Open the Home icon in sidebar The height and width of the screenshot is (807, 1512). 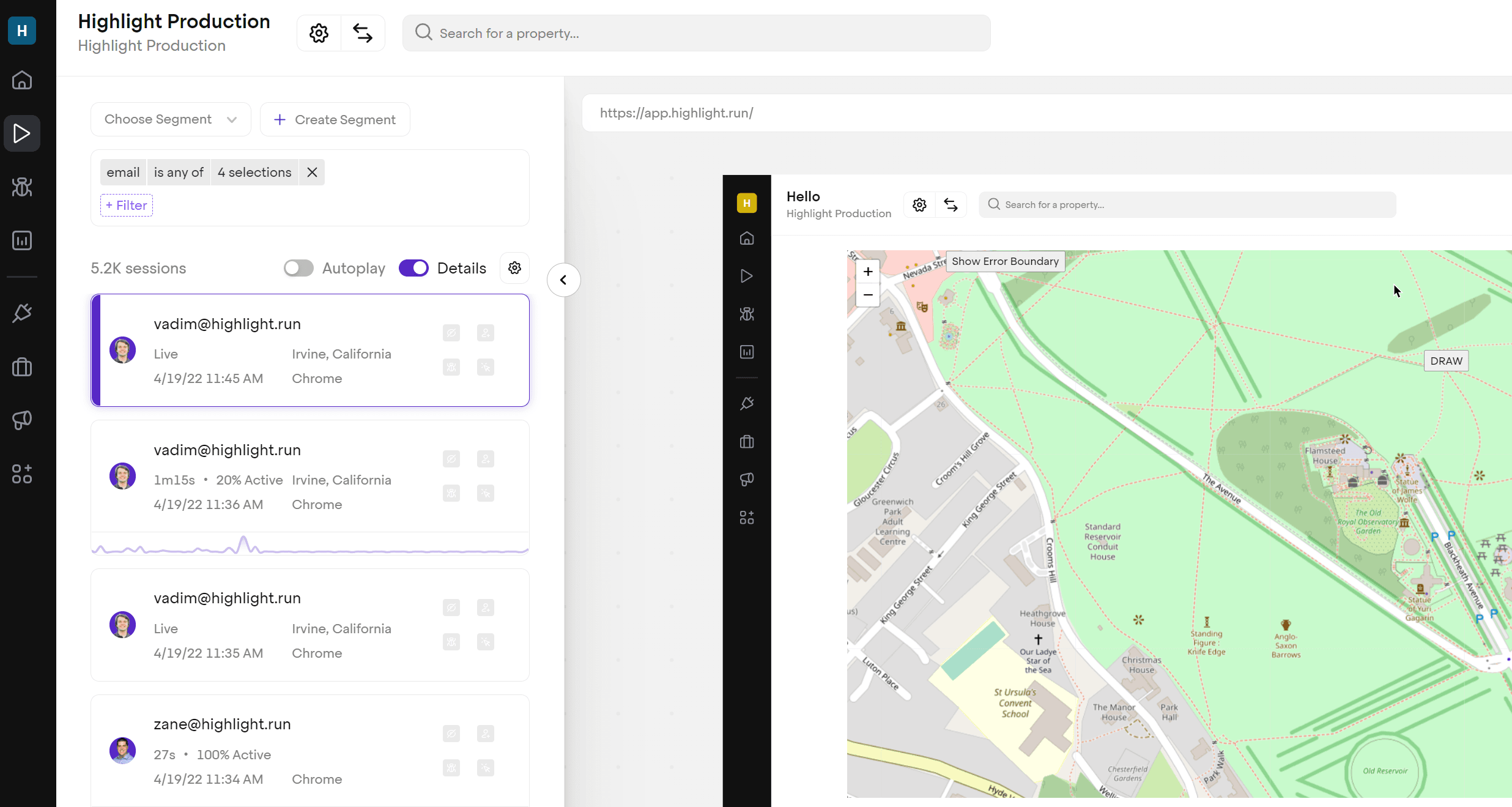pyautogui.click(x=22, y=80)
